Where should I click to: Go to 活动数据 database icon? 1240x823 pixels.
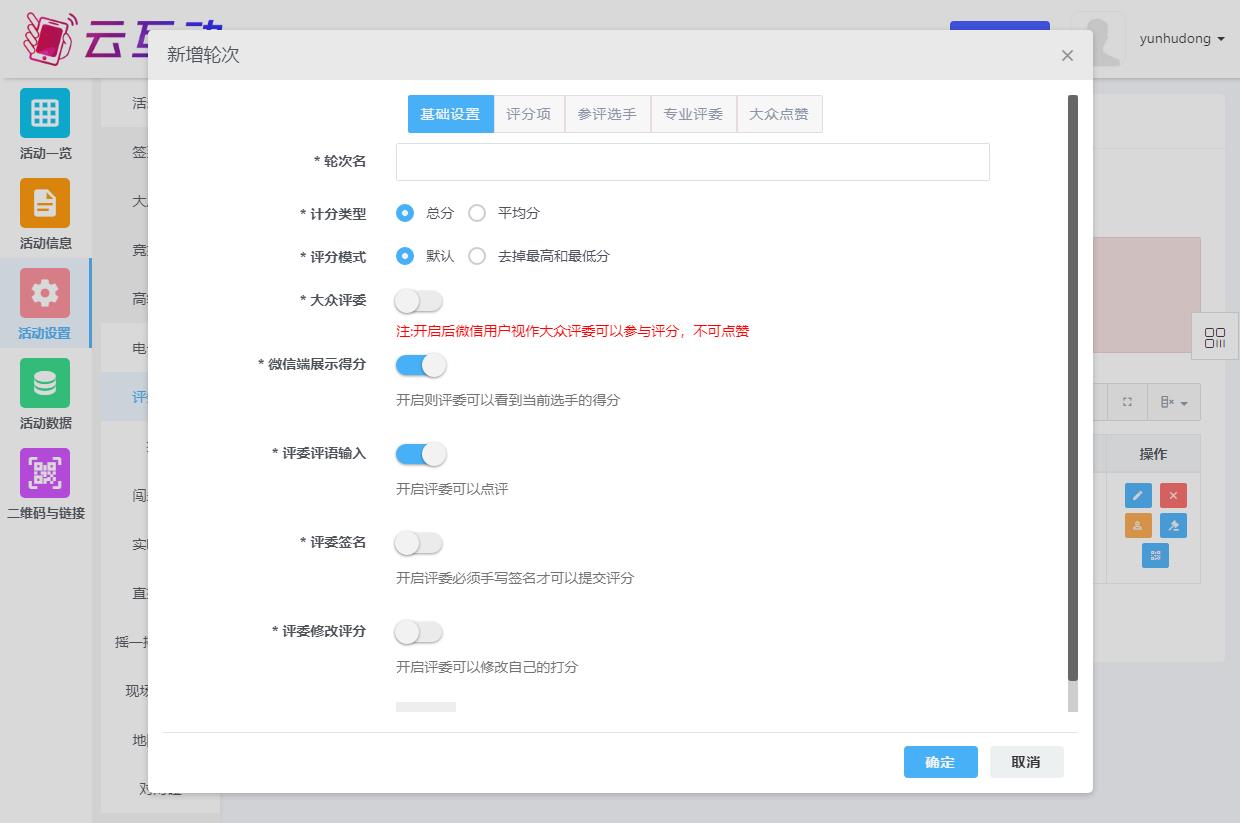pos(45,383)
